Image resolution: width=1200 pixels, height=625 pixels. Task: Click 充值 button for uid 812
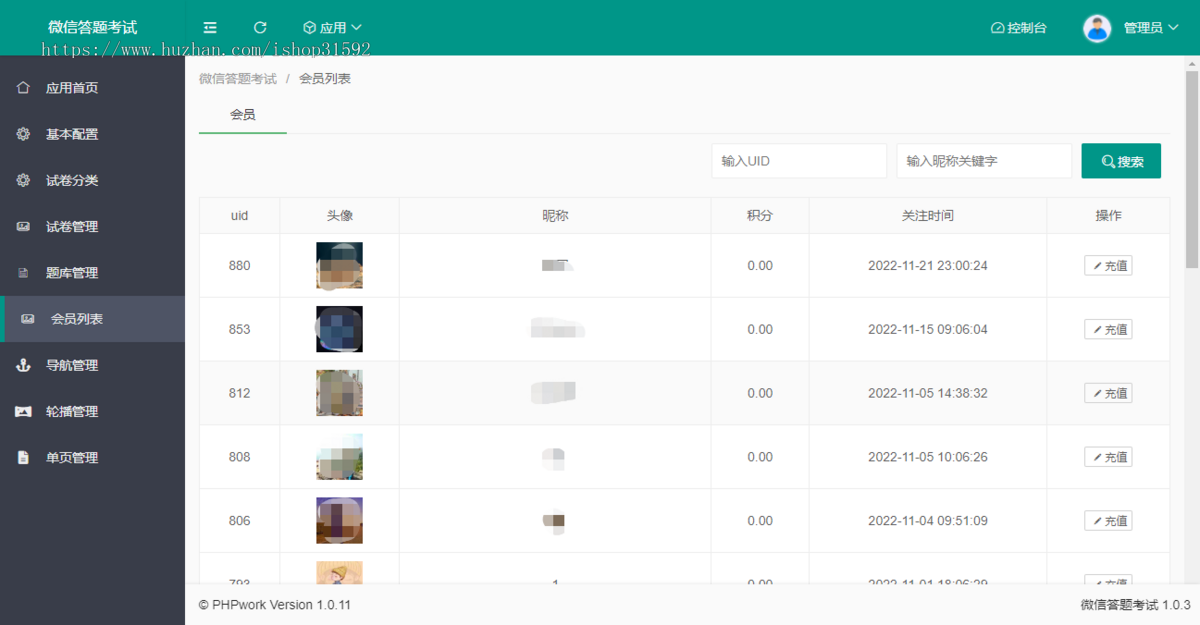tap(1108, 393)
